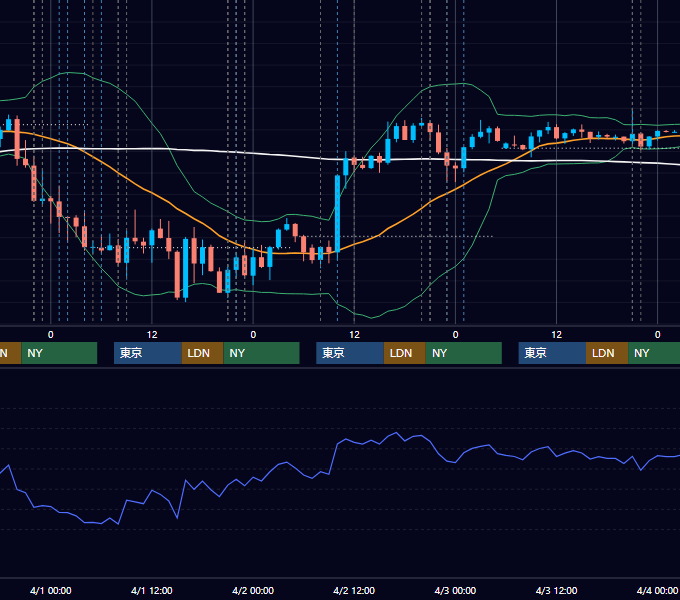
Task: Click the 4/2 12:00 time axis label
Action: 354,590
